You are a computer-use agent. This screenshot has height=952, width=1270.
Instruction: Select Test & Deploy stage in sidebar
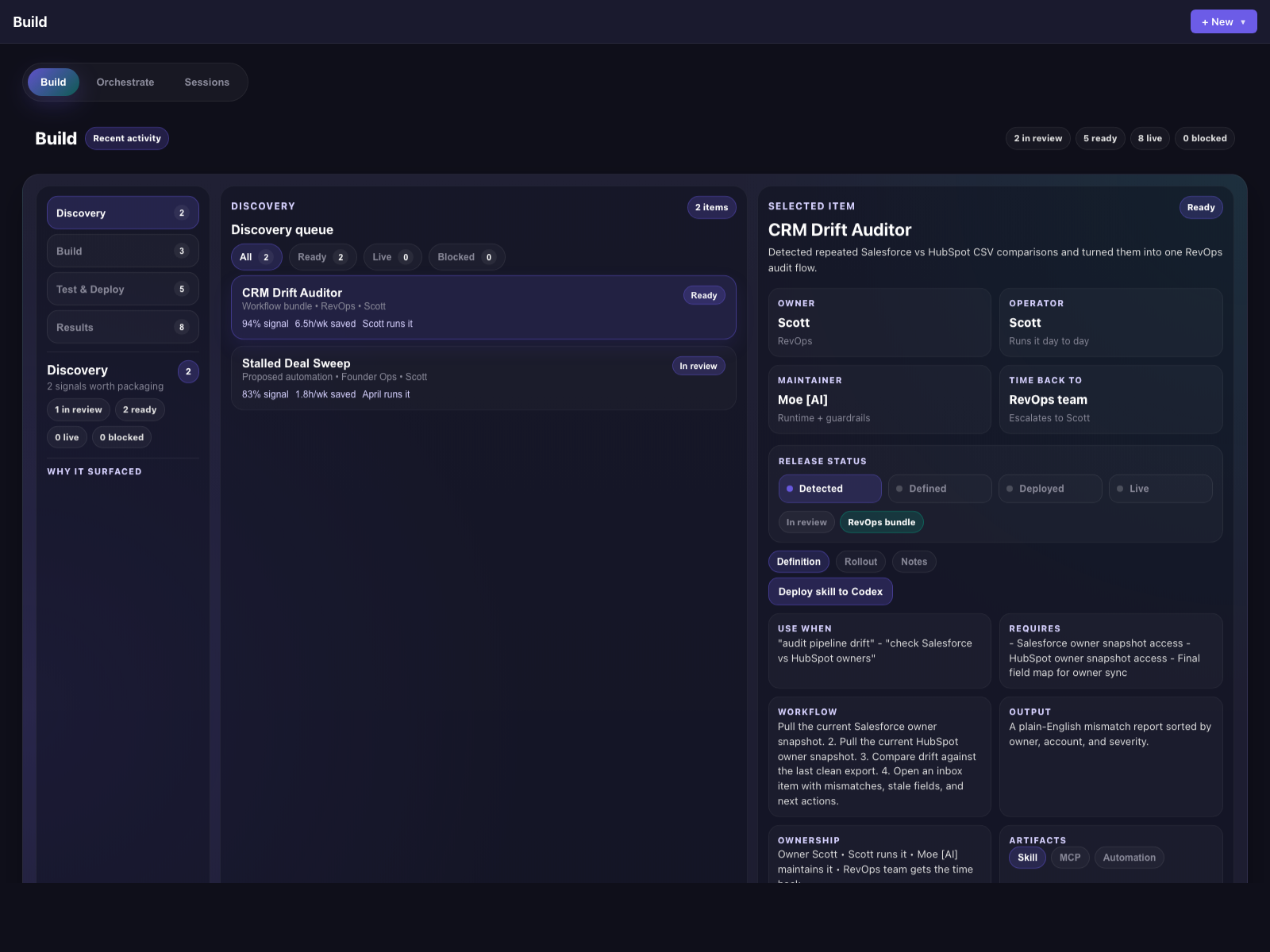[x=123, y=289]
